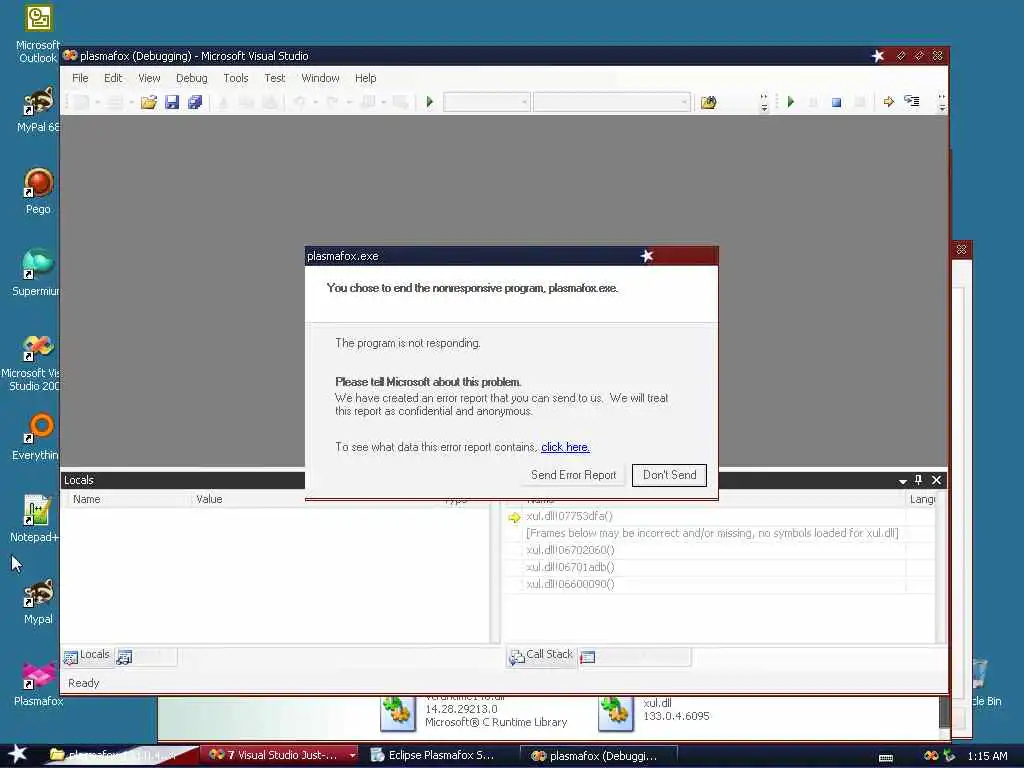Switch to Visual Studio Just-In-Time taskbar group
The height and width of the screenshot is (768, 1024).
(279, 755)
